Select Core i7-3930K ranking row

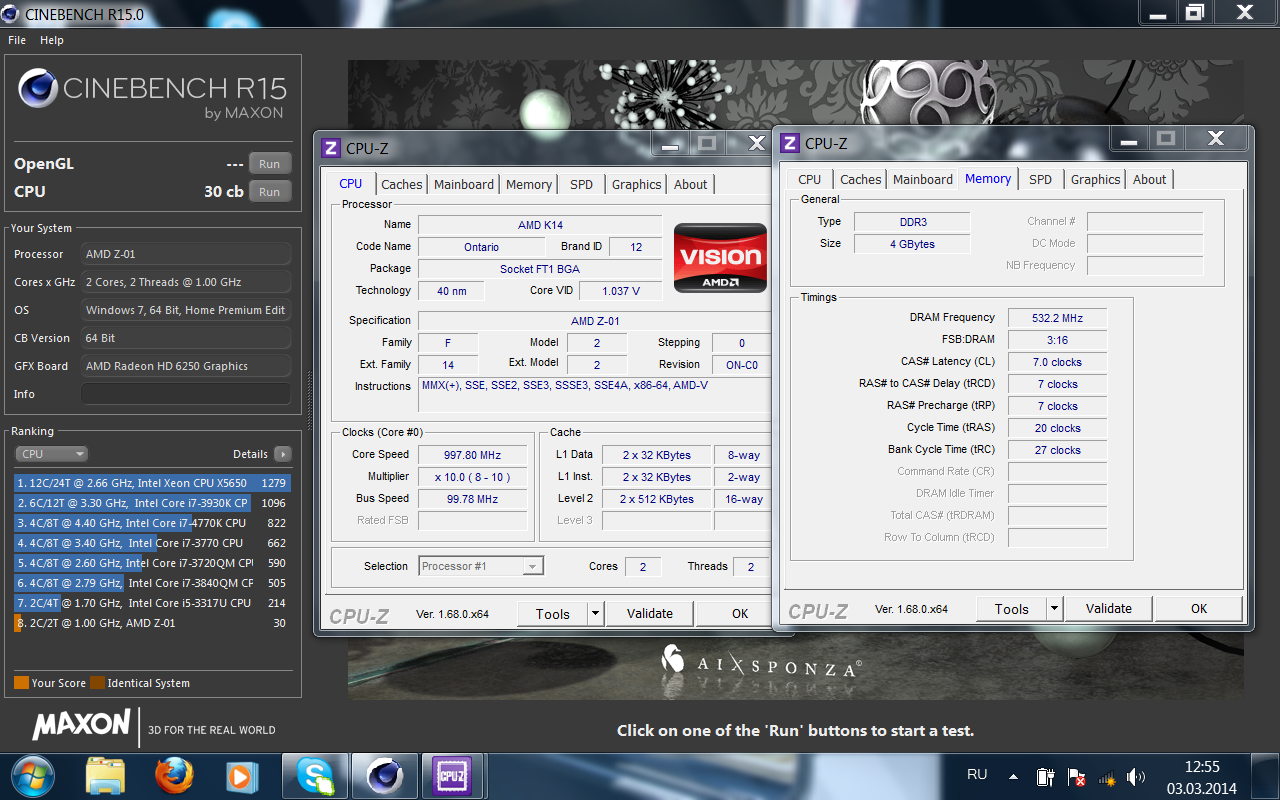[x=152, y=503]
